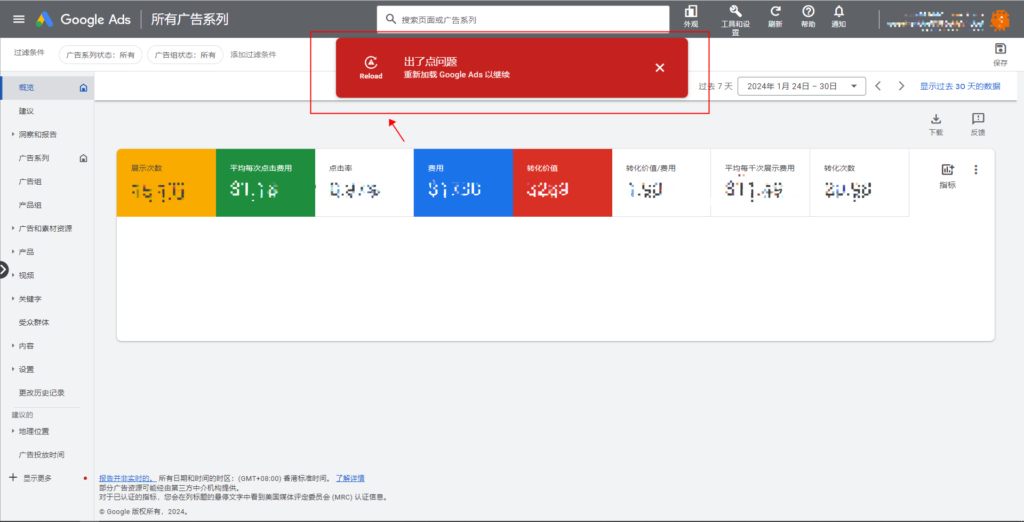The width and height of the screenshot is (1024, 522).
Task: Select 受众群体 in left navigation
Action: pyautogui.click(x=33, y=322)
